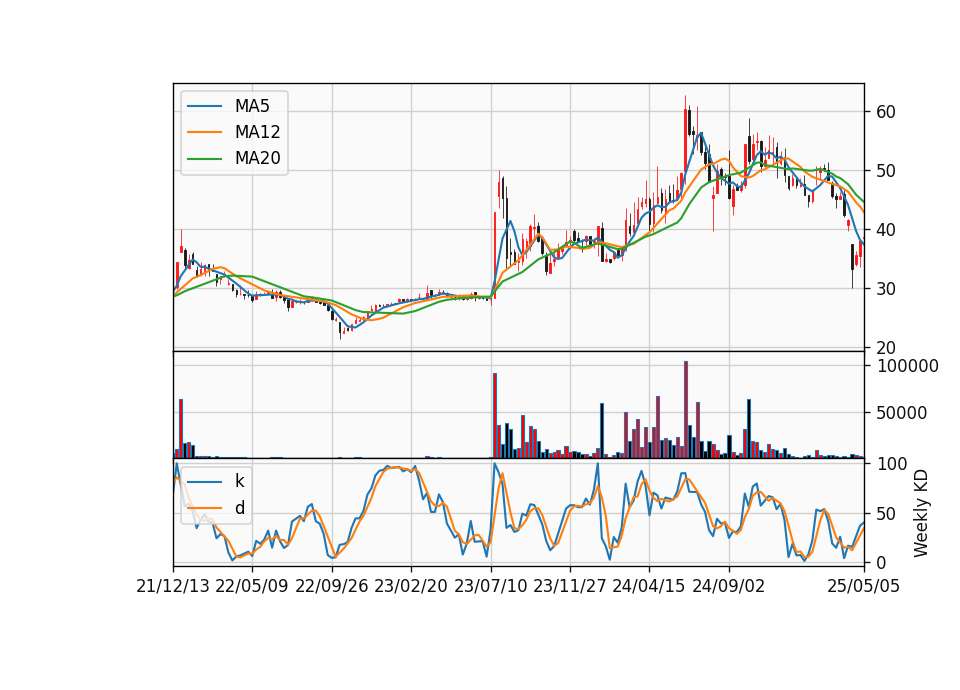Click the 24/04/15 date label
Image resolution: width=960 pixels, height=690 pixels.
point(649,586)
